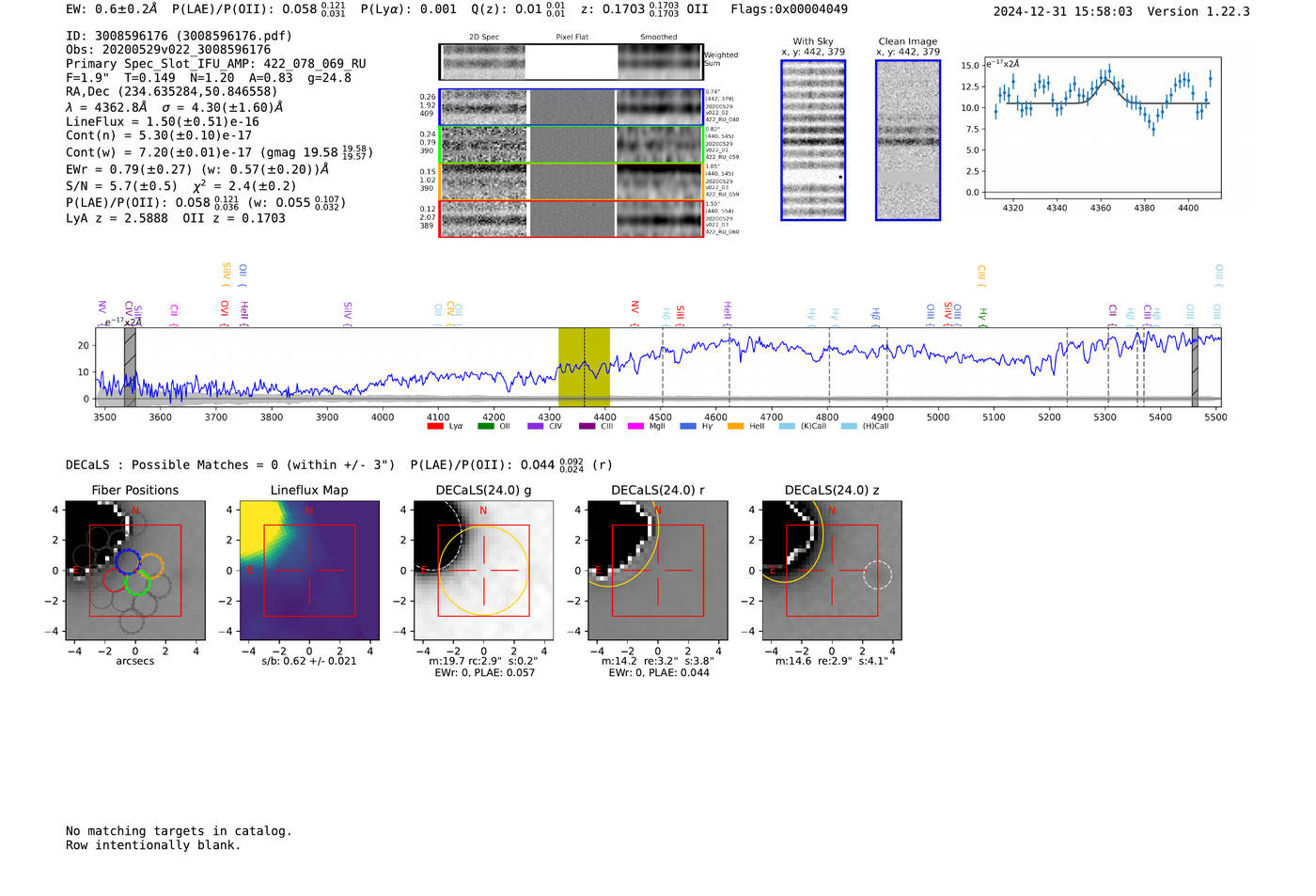This screenshot has height=896, width=1316.
Task: Click the HeII orange legend swatch
Action: (735, 426)
